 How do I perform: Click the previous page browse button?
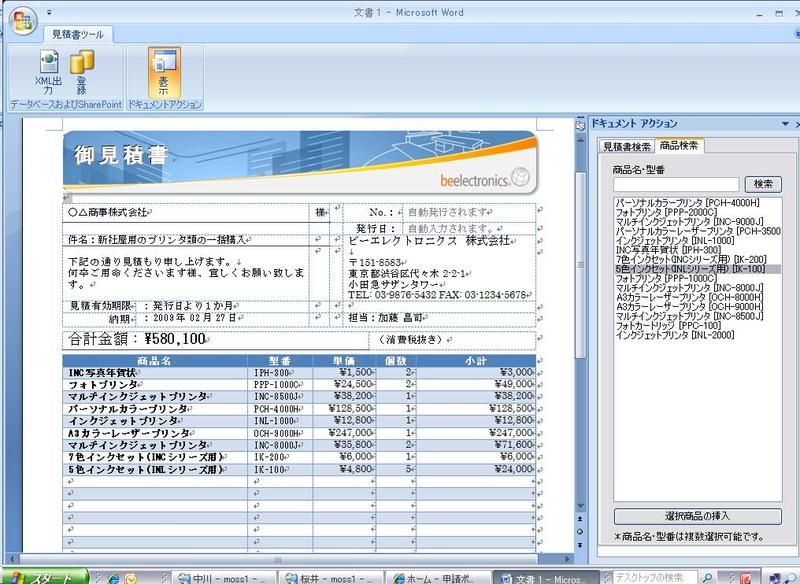(581, 519)
